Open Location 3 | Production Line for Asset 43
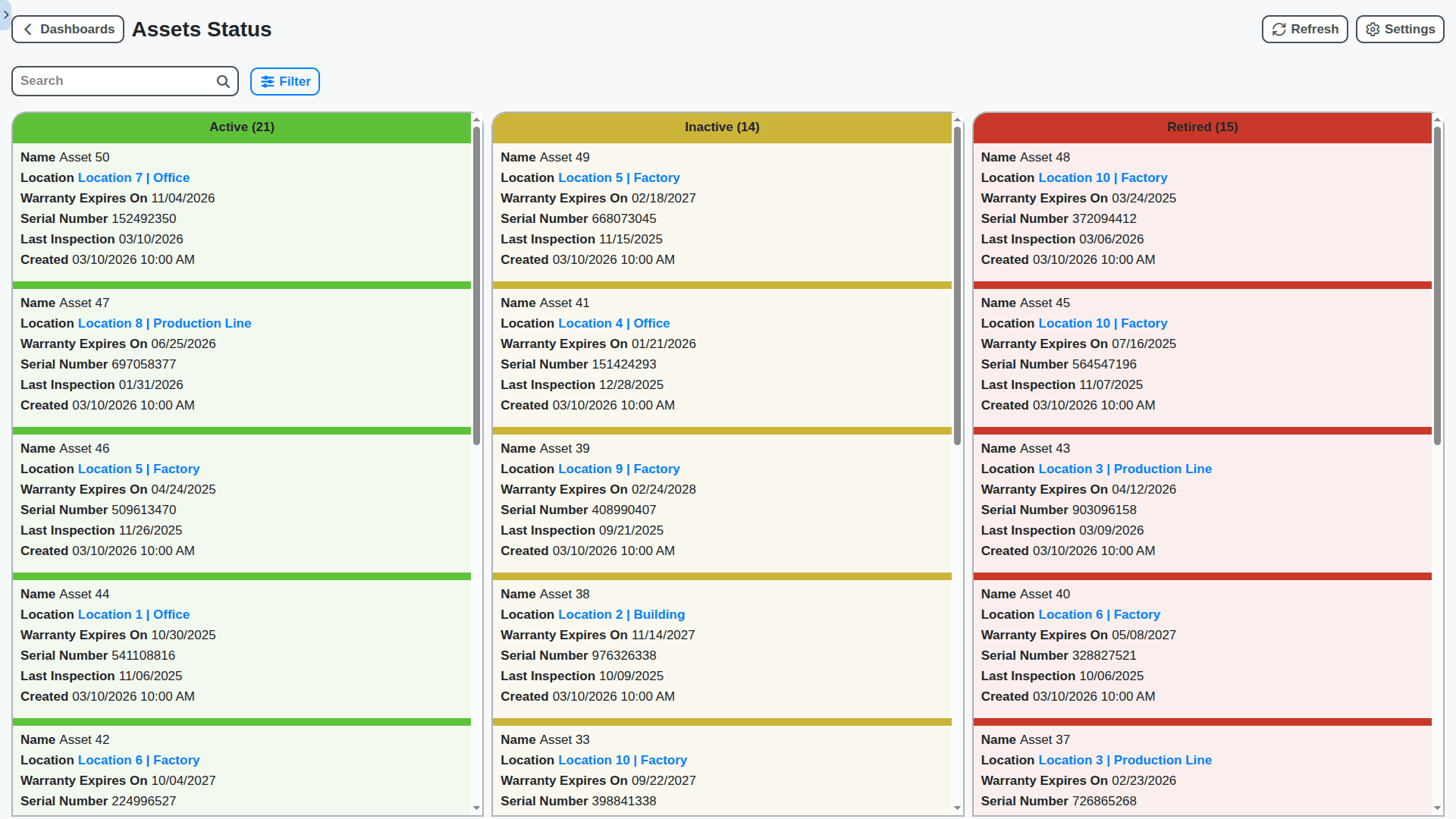The height and width of the screenshot is (819, 1456). point(1125,469)
